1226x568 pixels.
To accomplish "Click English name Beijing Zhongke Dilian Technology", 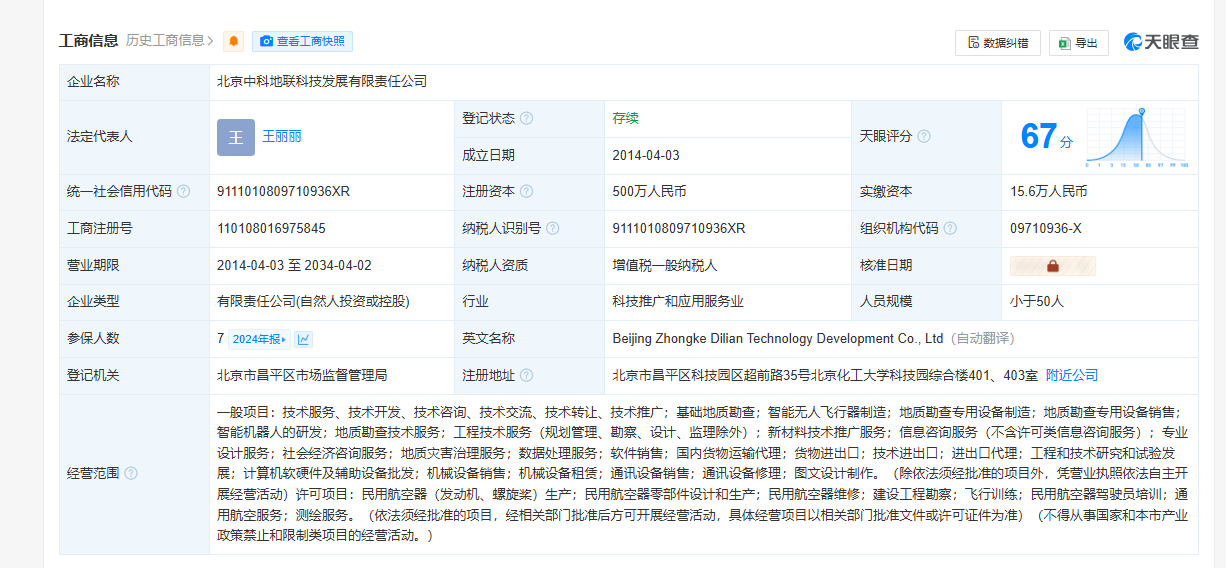I will point(778,339).
